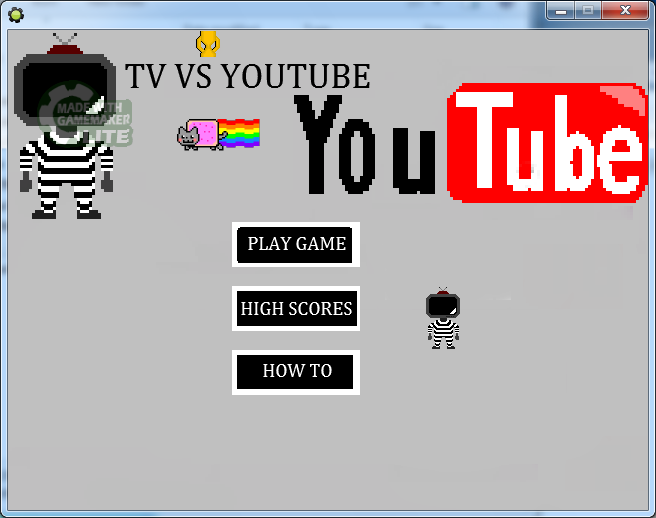Select the small TV-head character

[442, 318]
